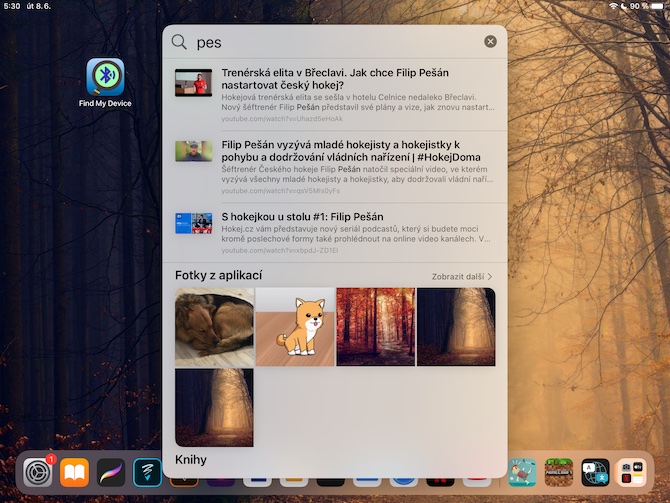Open 'Filip Pešán vyzývá mladé hokejisty' result
The width and height of the screenshot is (670, 503).
pos(335,167)
